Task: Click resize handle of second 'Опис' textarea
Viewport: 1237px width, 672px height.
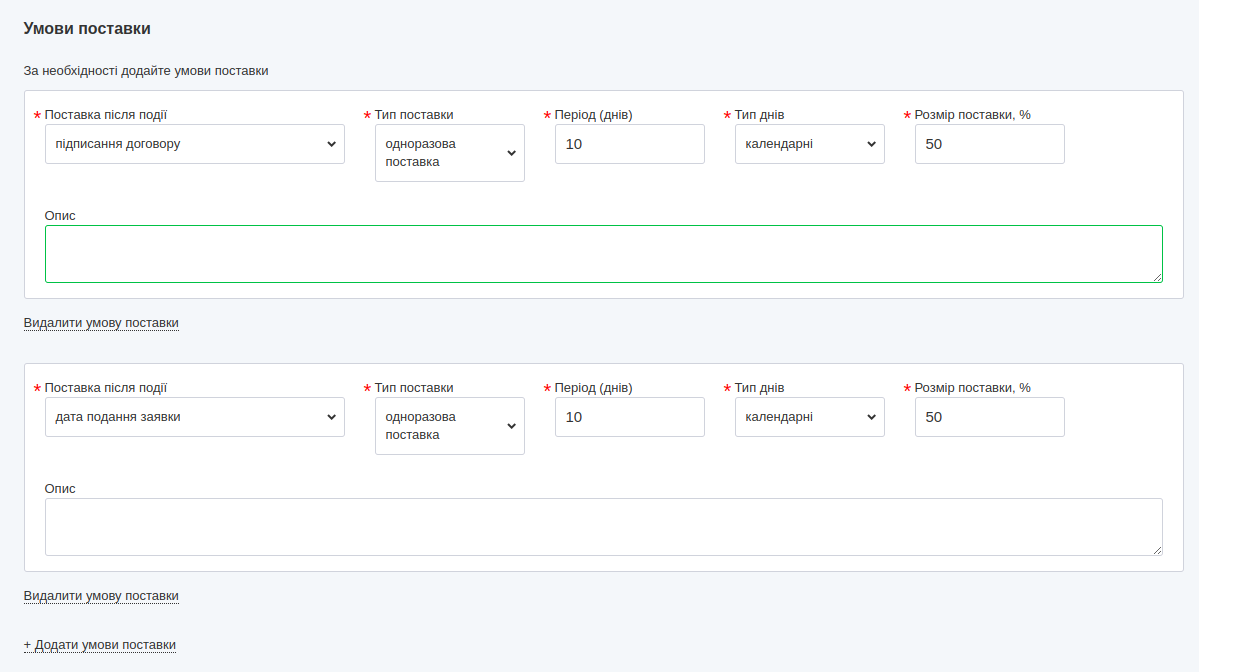Action: (1157, 550)
